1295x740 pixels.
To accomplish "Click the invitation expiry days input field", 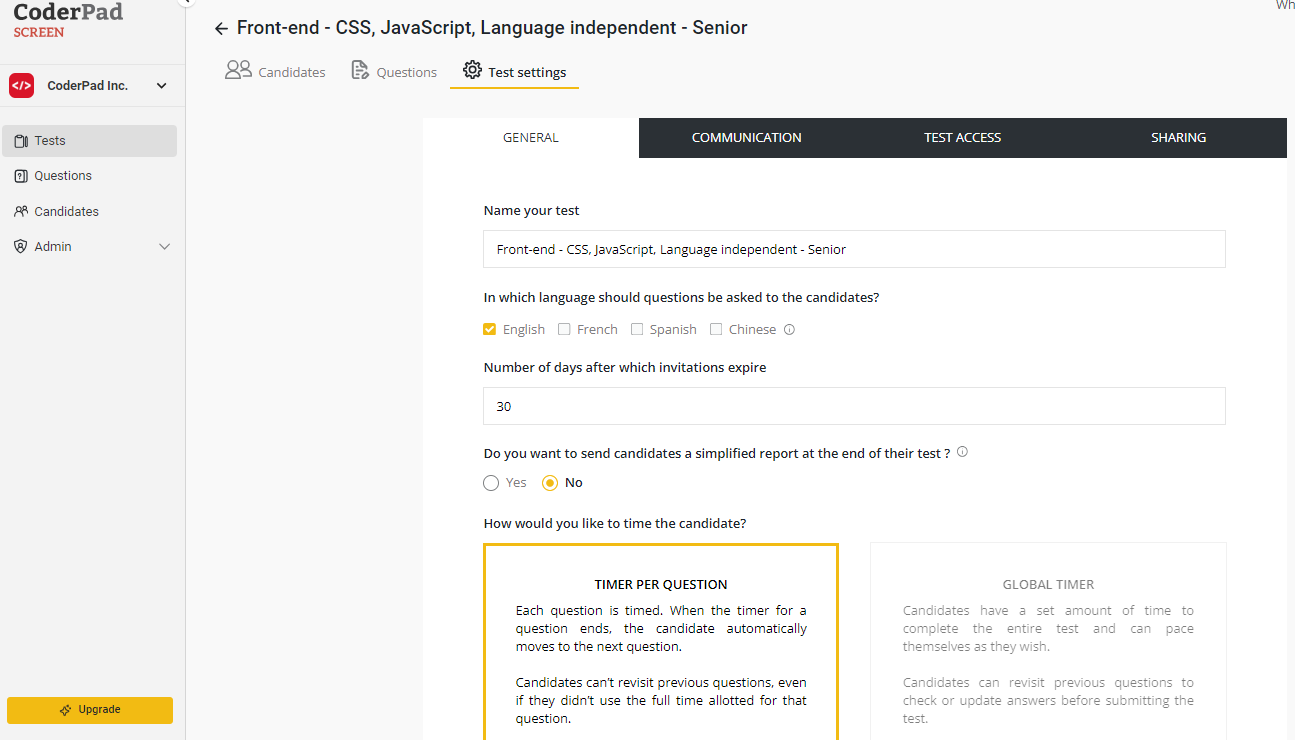I will tap(854, 406).
